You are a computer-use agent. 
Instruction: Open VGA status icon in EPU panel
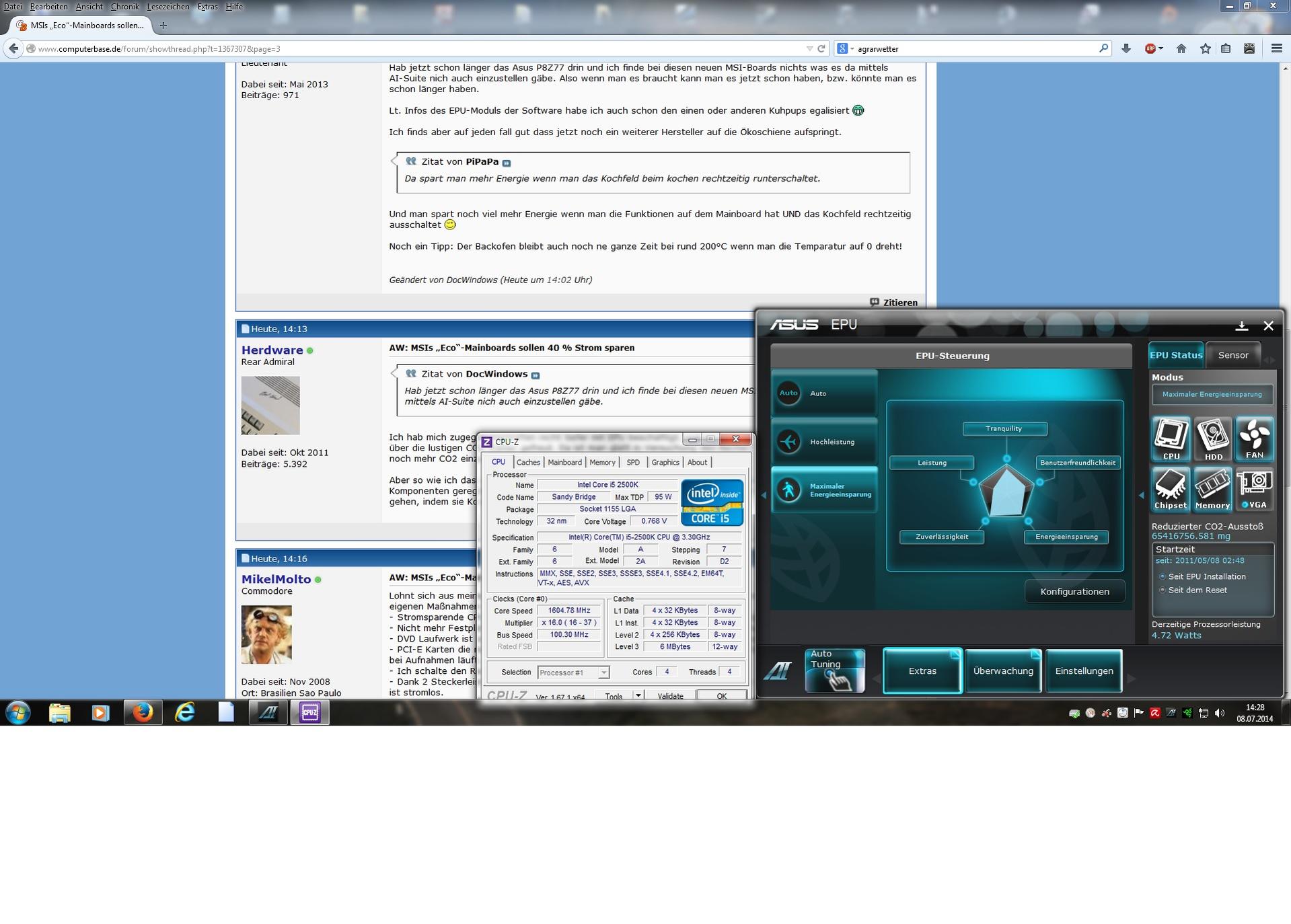tap(1254, 489)
